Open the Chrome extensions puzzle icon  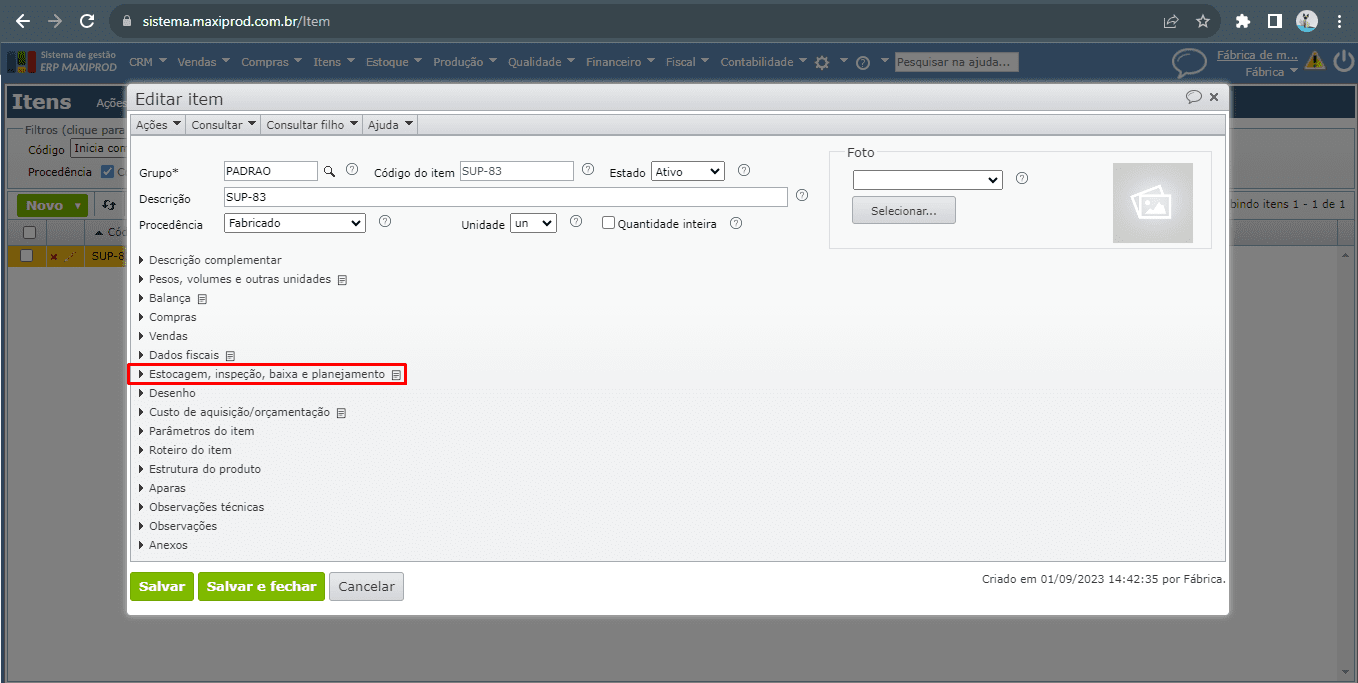click(x=1243, y=21)
